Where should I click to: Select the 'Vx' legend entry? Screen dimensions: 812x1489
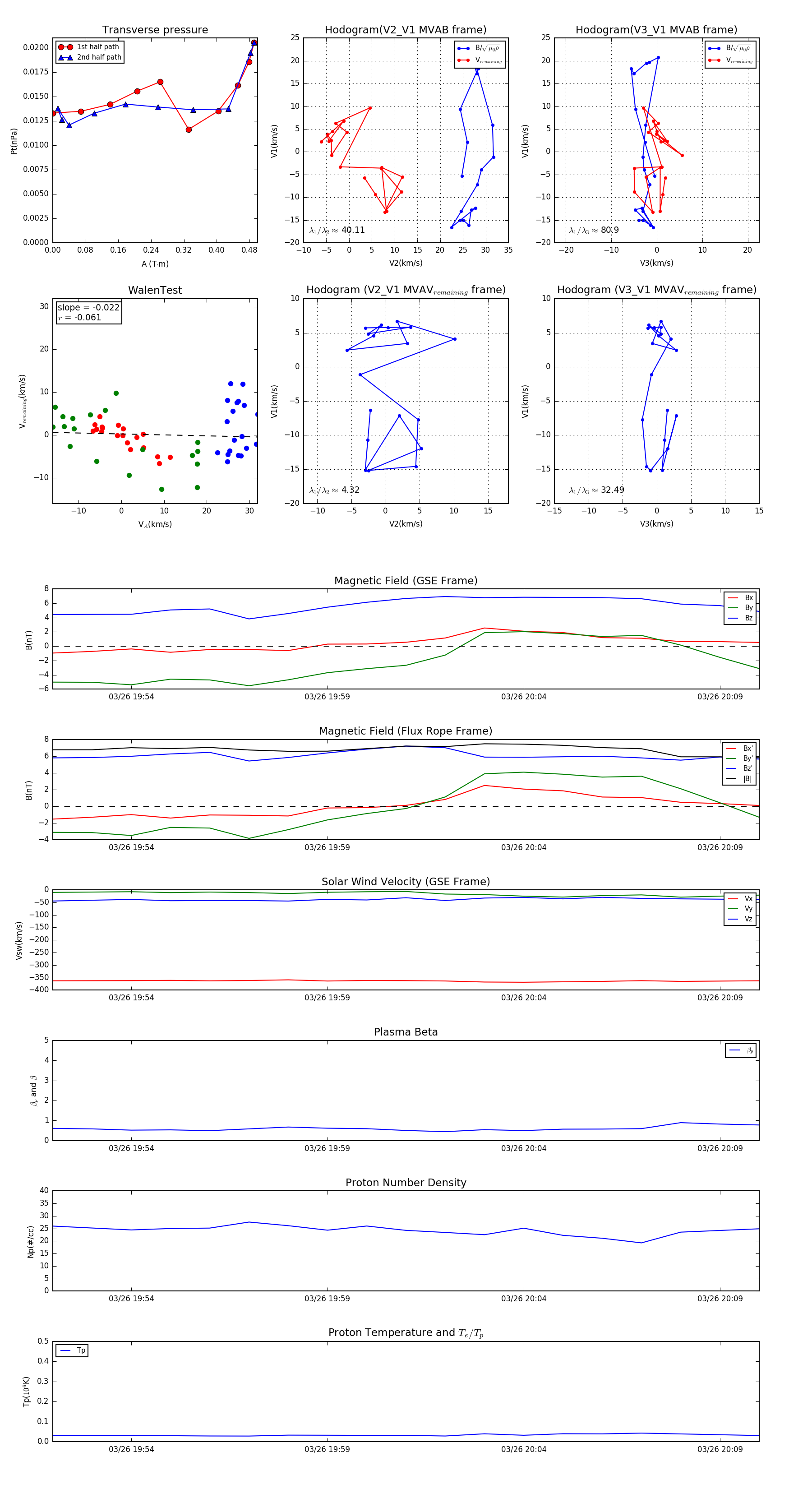point(740,898)
